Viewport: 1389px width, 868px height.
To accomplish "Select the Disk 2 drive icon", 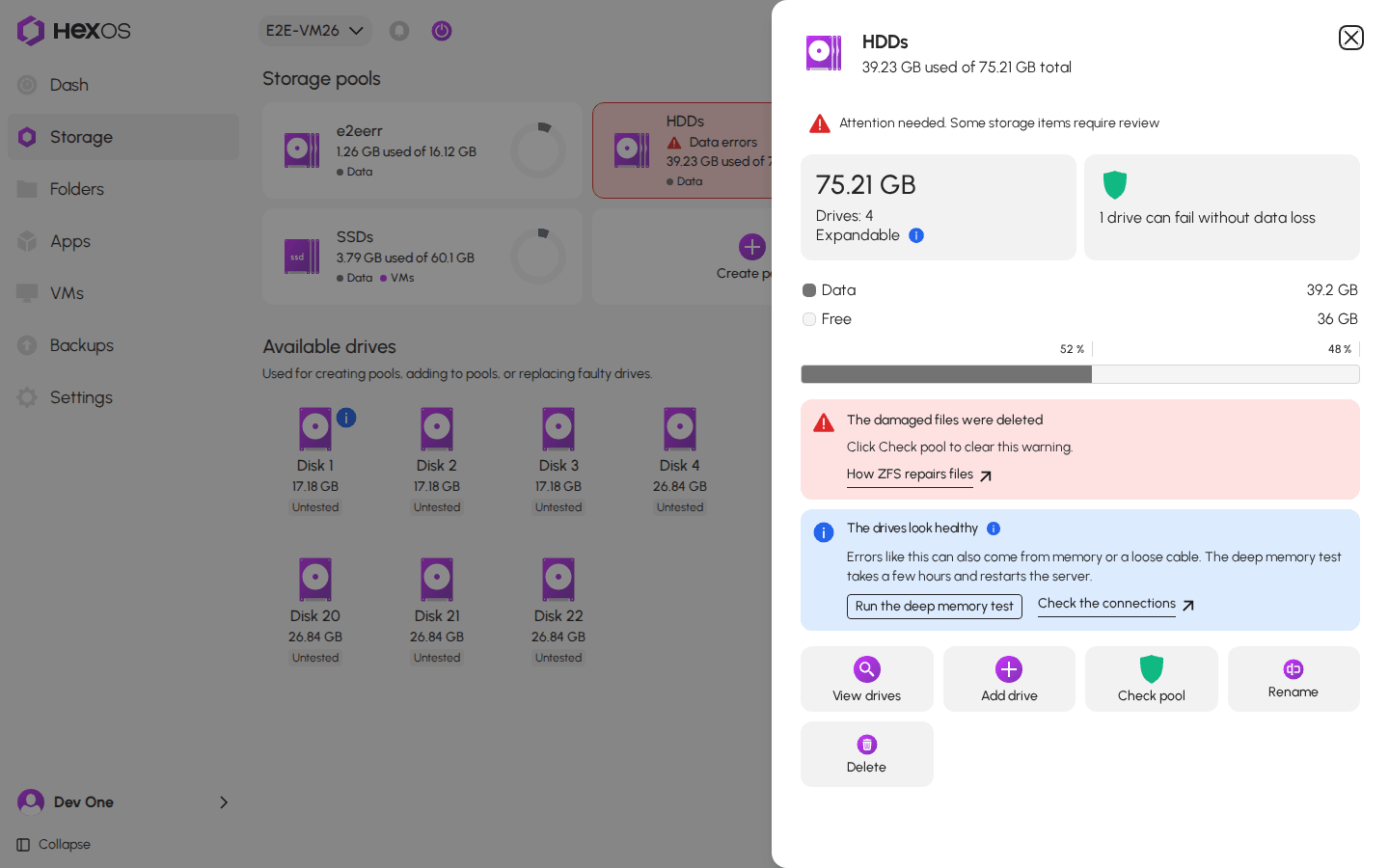I will [x=437, y=429].
